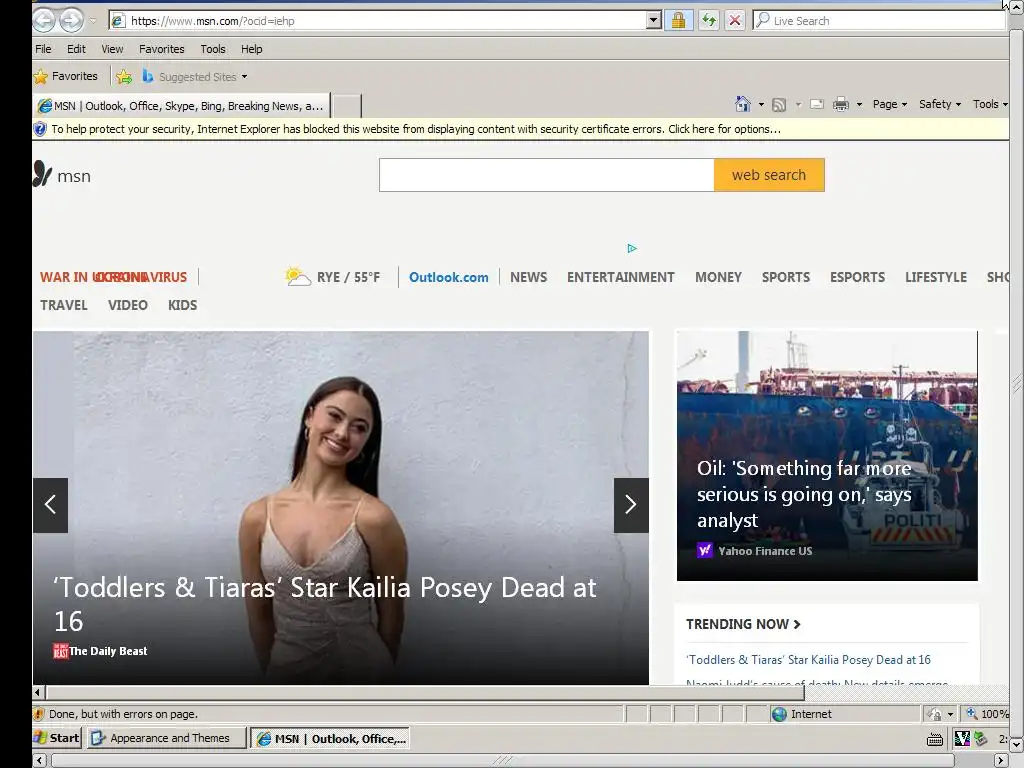Open the Oil analyst story card

(x=827, y=455)
